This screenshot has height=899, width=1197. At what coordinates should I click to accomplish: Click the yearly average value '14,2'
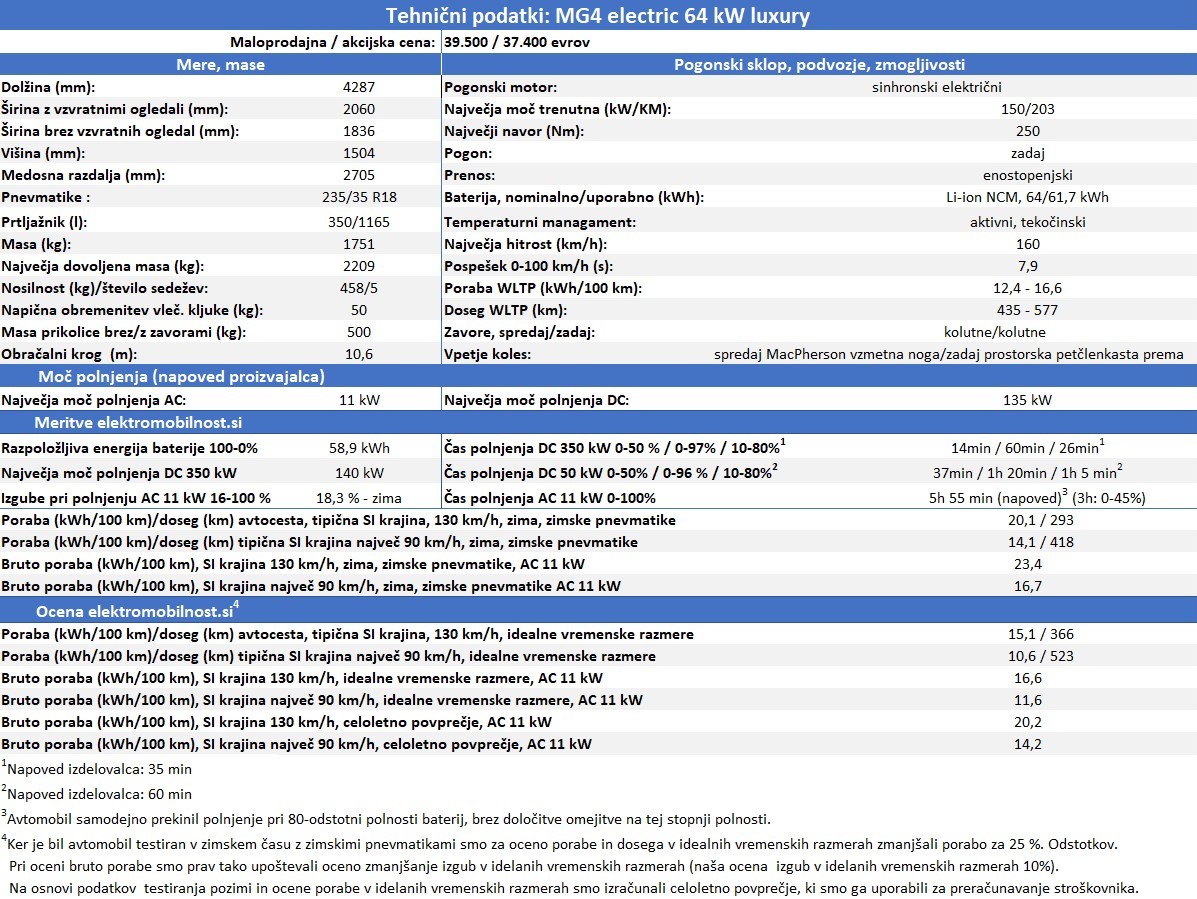pyautogui.click(x=1028, y=745)
